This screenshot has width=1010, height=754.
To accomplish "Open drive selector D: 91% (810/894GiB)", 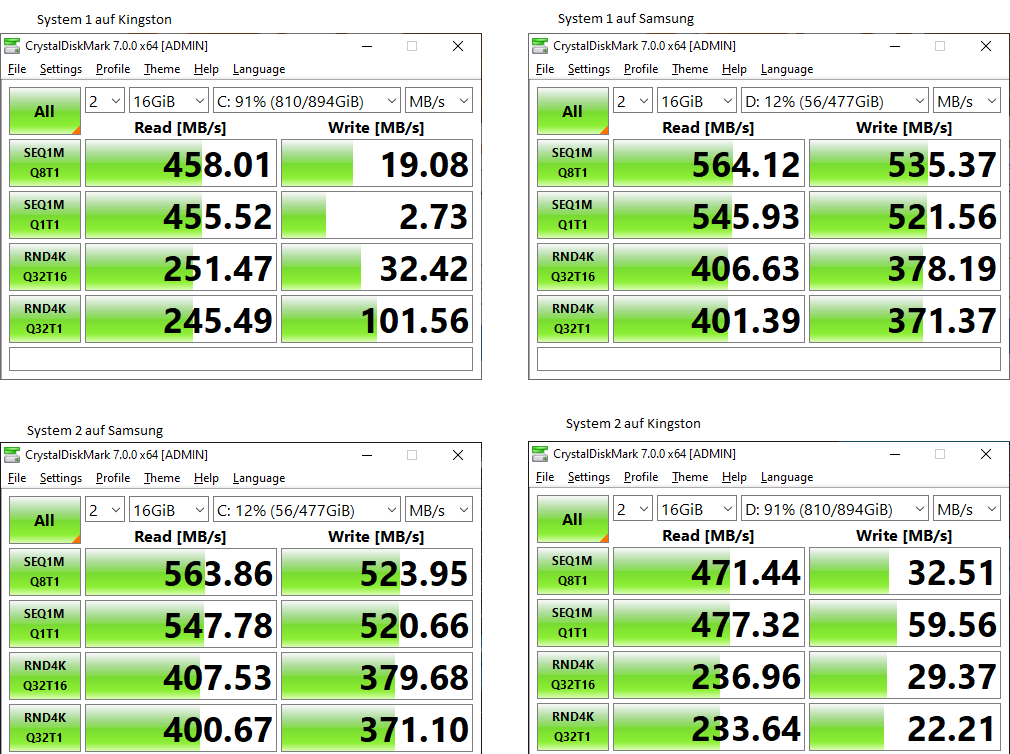I will [x=835, y=509].
